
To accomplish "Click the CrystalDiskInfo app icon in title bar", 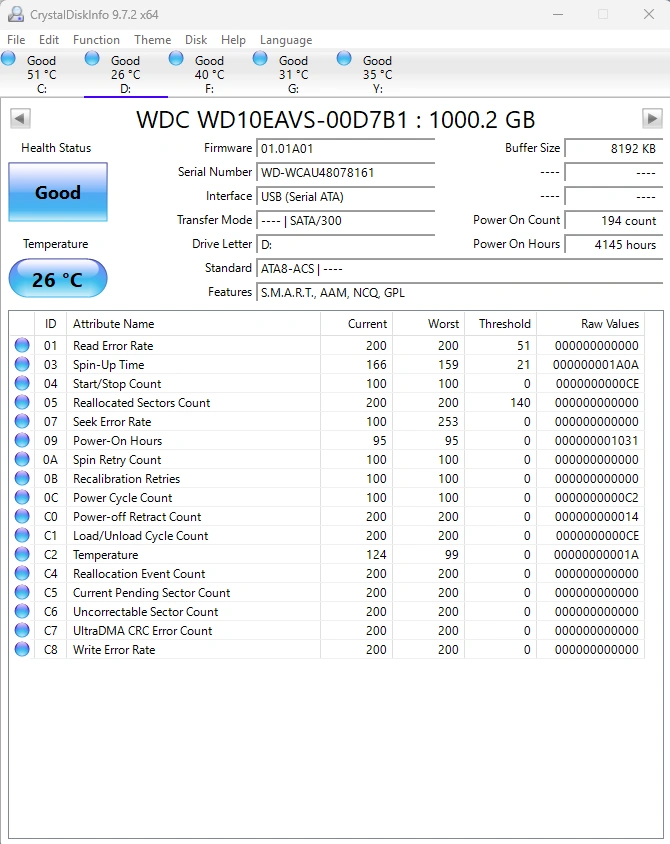I will click(16, 15).
